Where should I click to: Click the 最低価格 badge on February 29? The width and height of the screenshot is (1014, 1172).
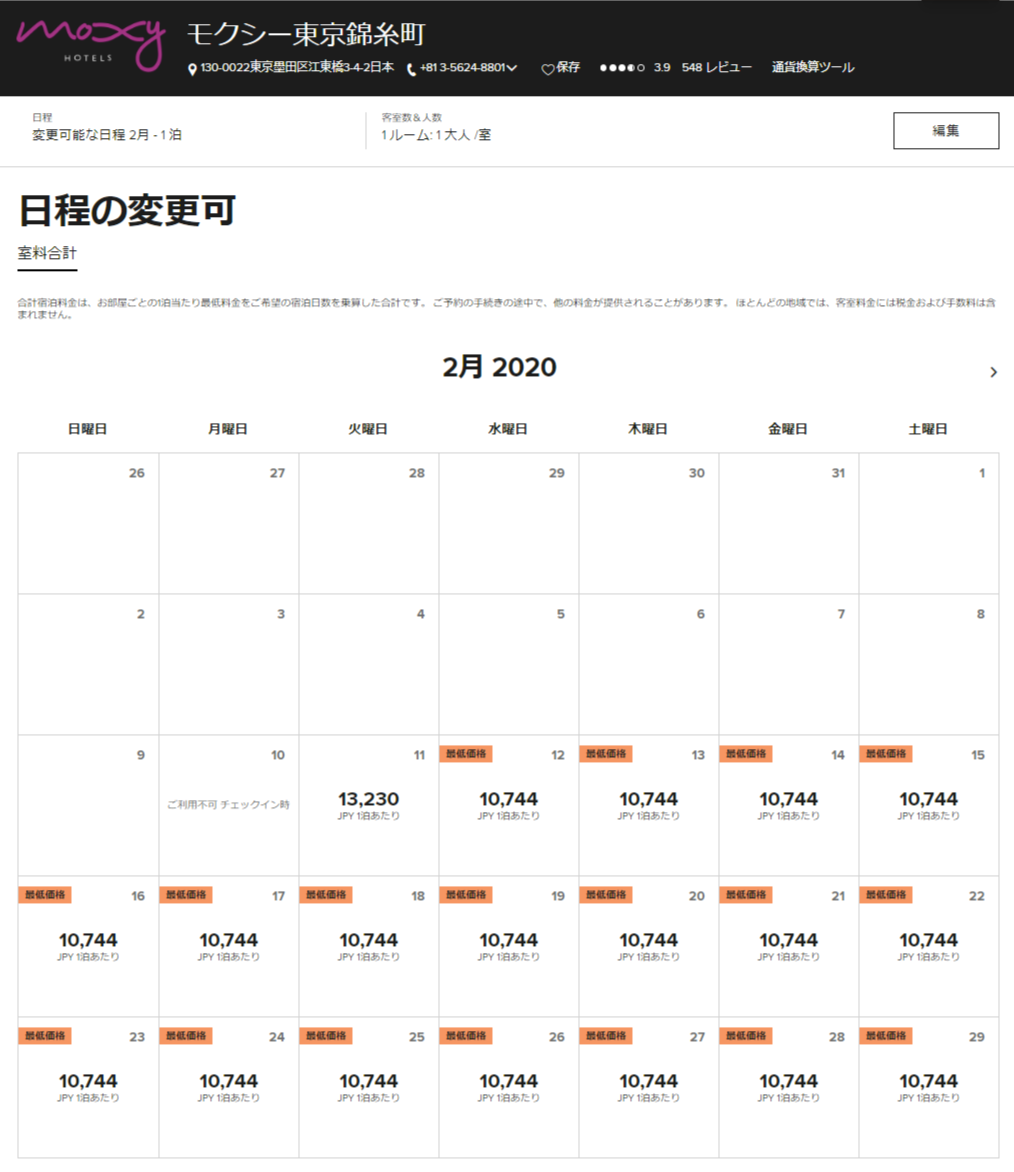(885, 1036)
